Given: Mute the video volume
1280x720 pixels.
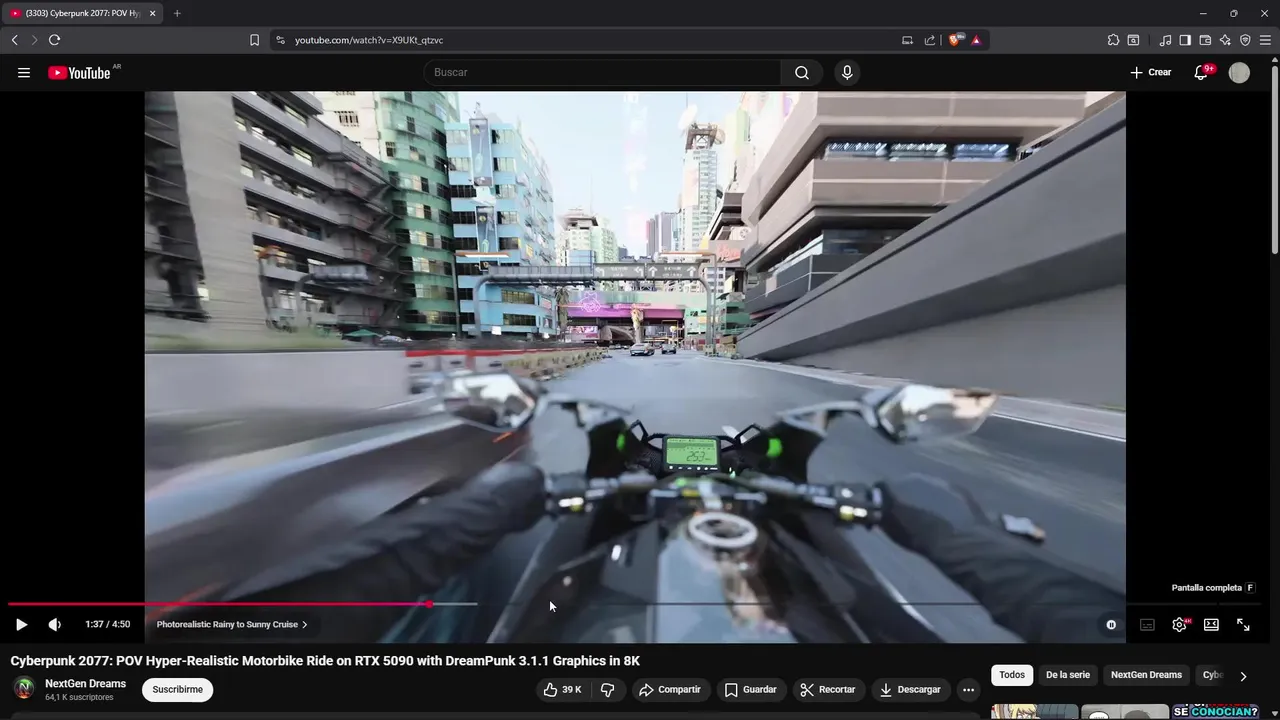Looking at the screenshot, I should [55, 624].
